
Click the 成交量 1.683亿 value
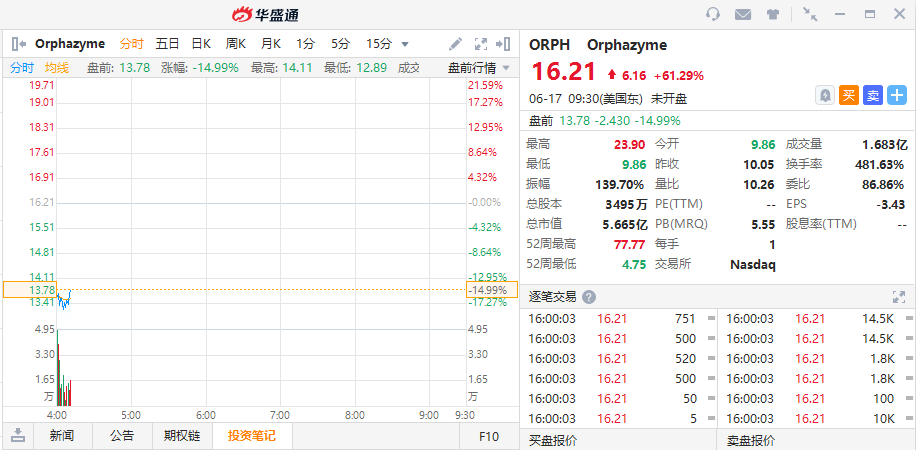click(884, 144)
